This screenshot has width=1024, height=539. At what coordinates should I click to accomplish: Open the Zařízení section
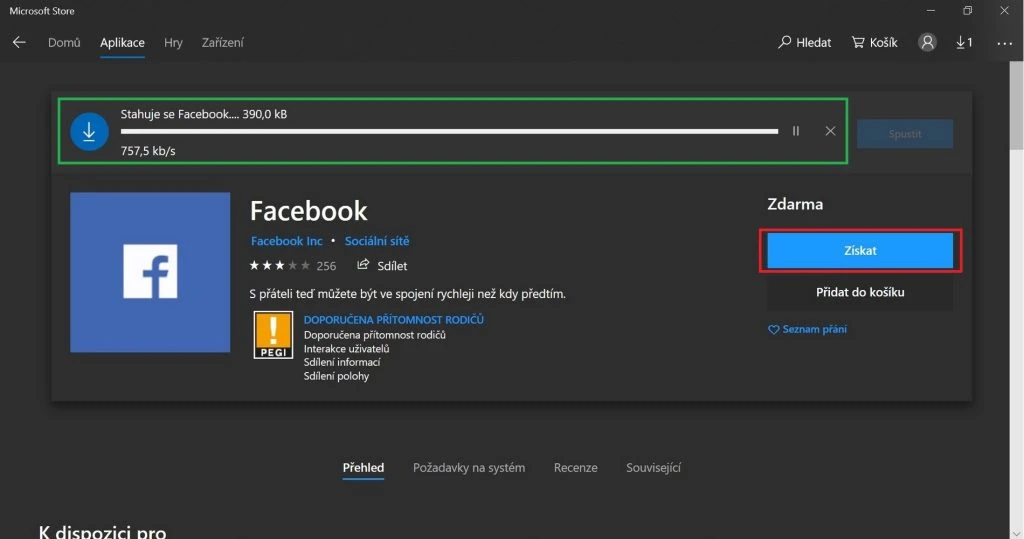(222, 43)
